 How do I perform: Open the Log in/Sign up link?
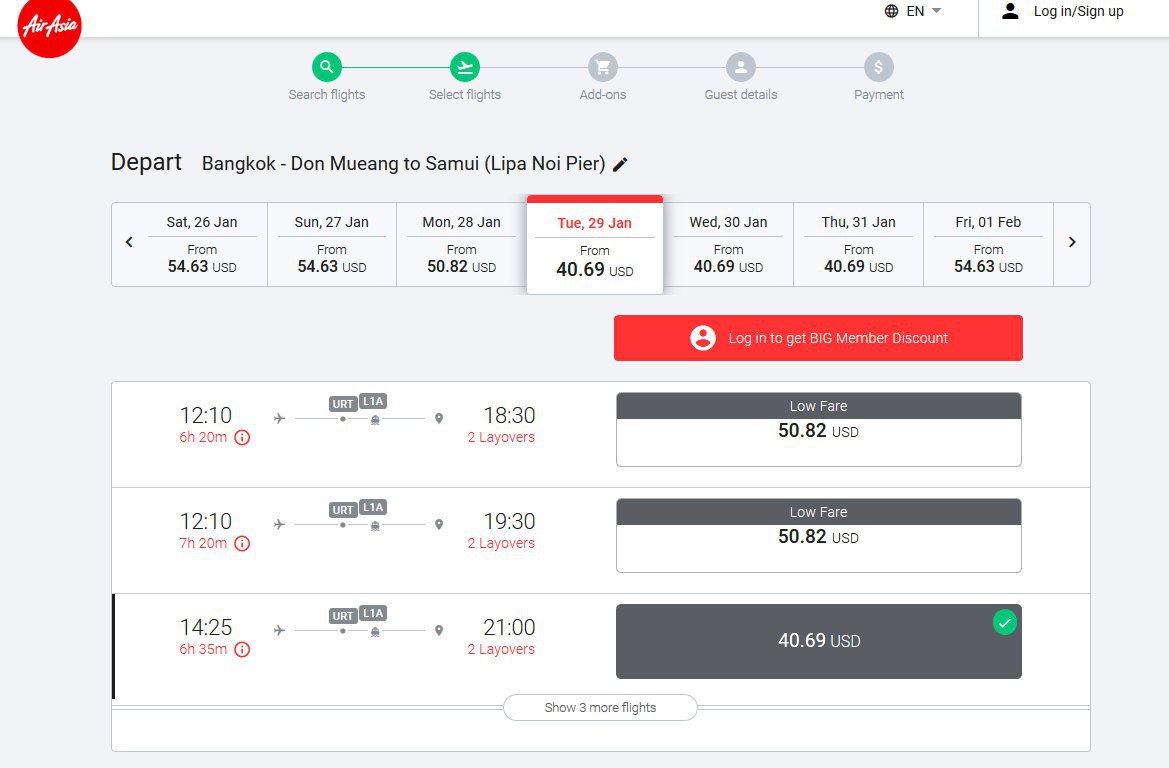pos(1063,11)
